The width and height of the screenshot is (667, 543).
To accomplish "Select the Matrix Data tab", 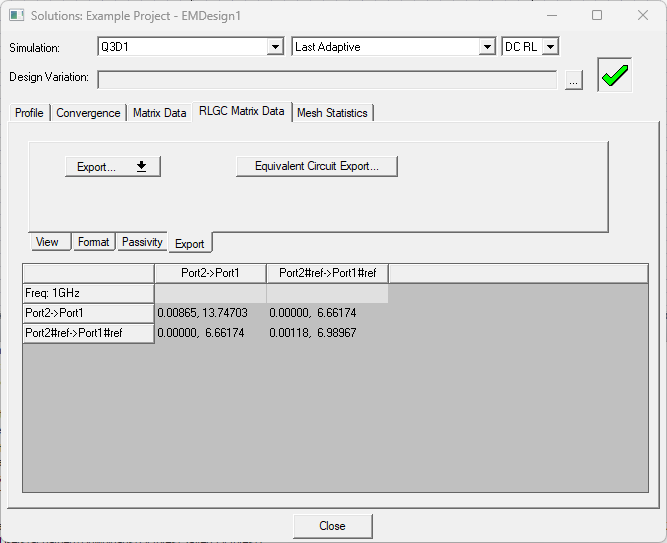I will click(160, 113).
